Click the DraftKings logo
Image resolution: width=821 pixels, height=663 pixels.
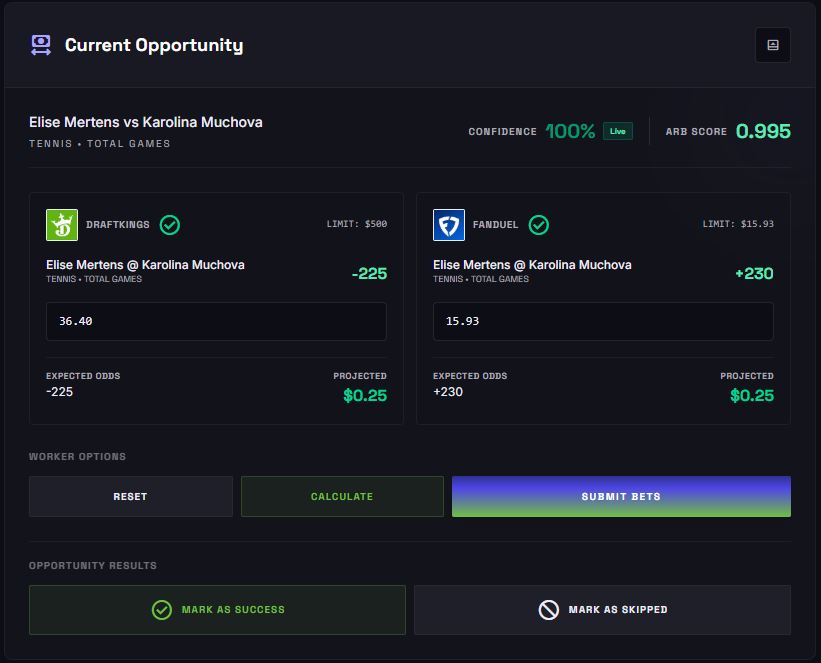point(62,225)
